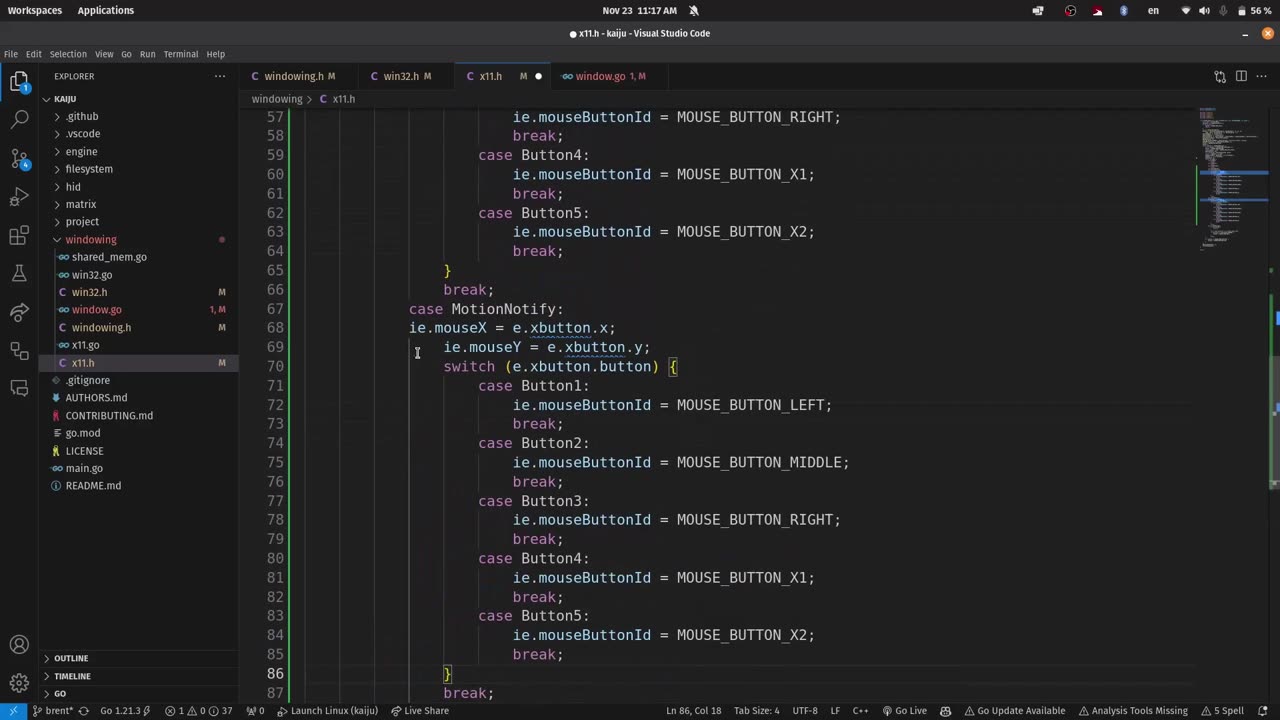Click the Copilot face icon in status bar
The height and width of the screenshot is (720, 1280).
pos(946,711)
